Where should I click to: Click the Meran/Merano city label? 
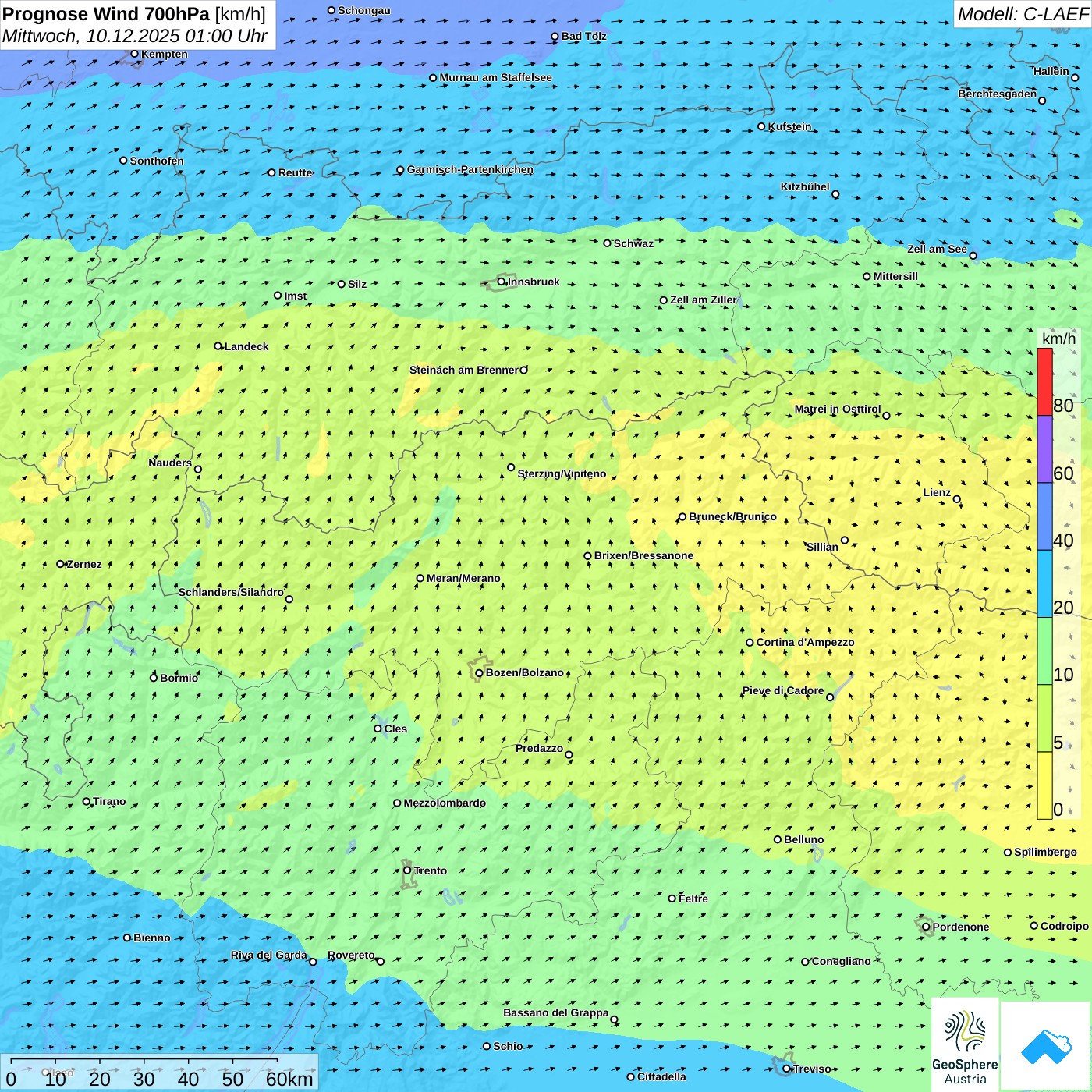pyautogui.click(x=463, y=579)
